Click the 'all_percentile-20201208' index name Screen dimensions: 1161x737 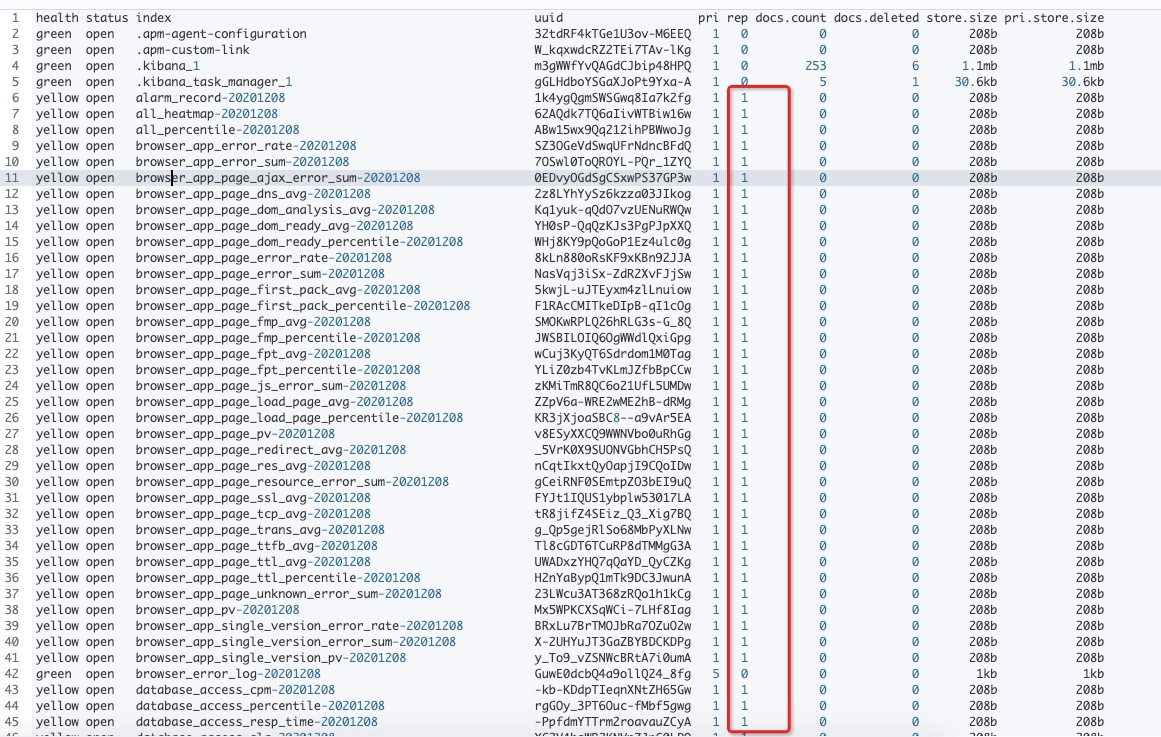218,130
